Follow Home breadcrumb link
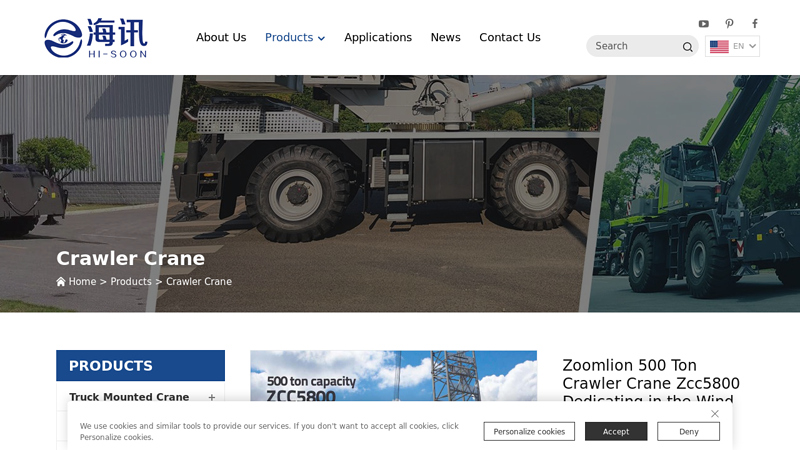This screenshot has height=450, width=800. (x=82, y=282)
